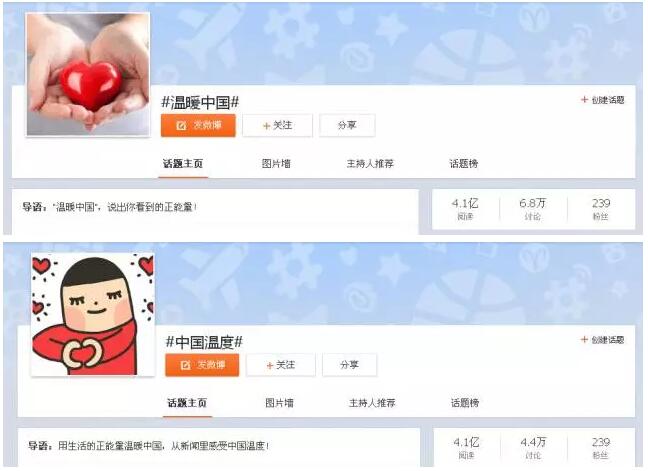Select 话题主页 tab under #温暖中国#
The height and width of the screenshot is (471, 648).
coord(183,164)
